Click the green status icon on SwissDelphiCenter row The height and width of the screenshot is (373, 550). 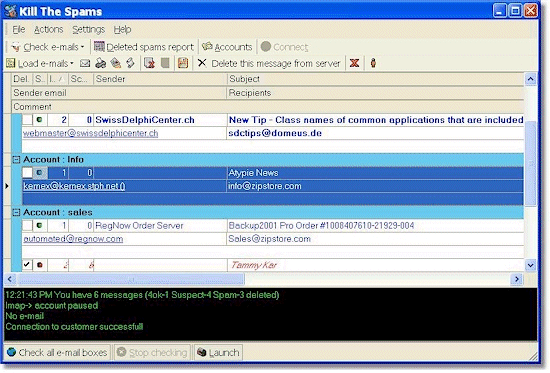point(40,120)
